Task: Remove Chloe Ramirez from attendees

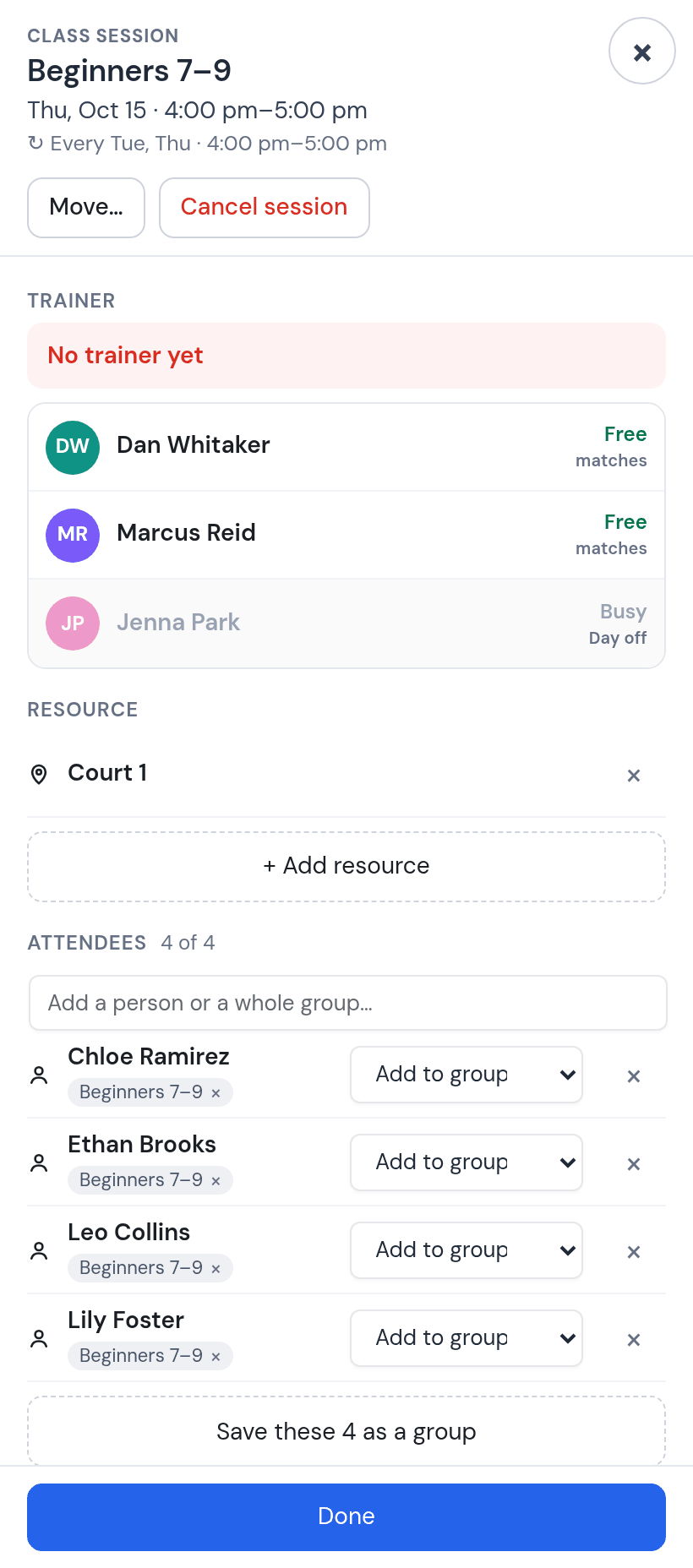Action: [x=634, y=1075]
